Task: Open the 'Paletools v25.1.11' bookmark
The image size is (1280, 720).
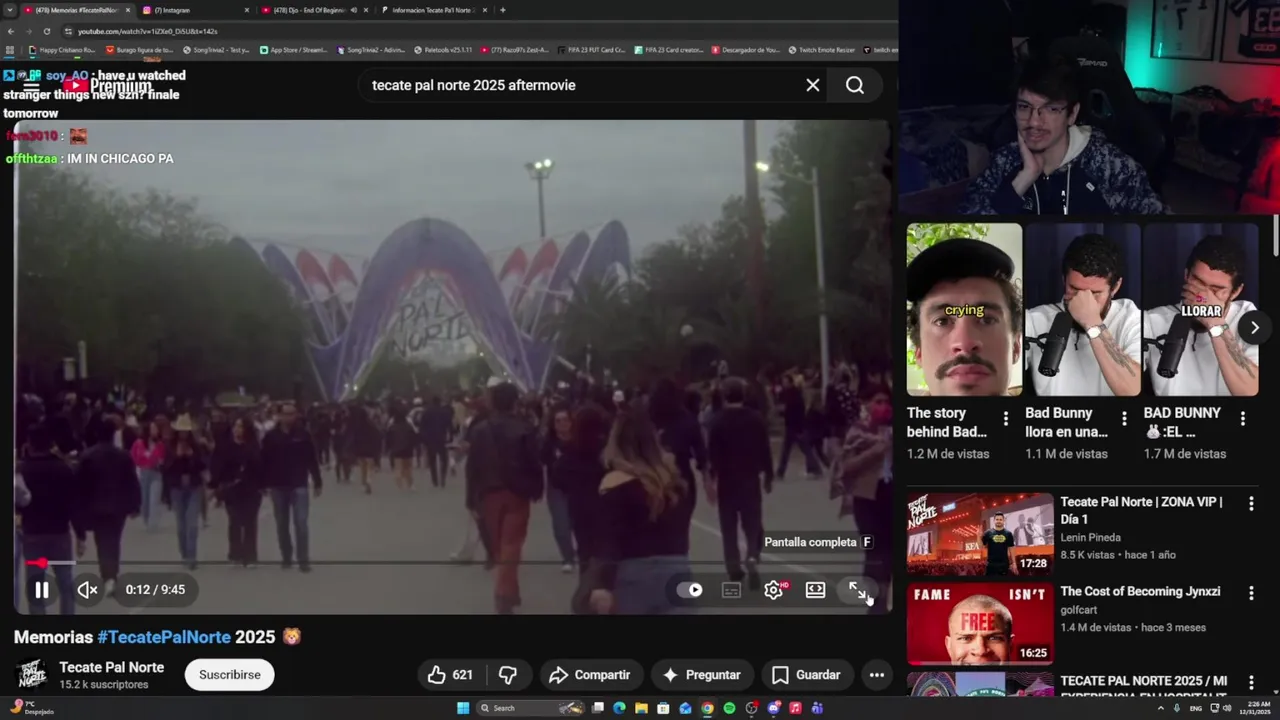Action: [x=443, y=50]
